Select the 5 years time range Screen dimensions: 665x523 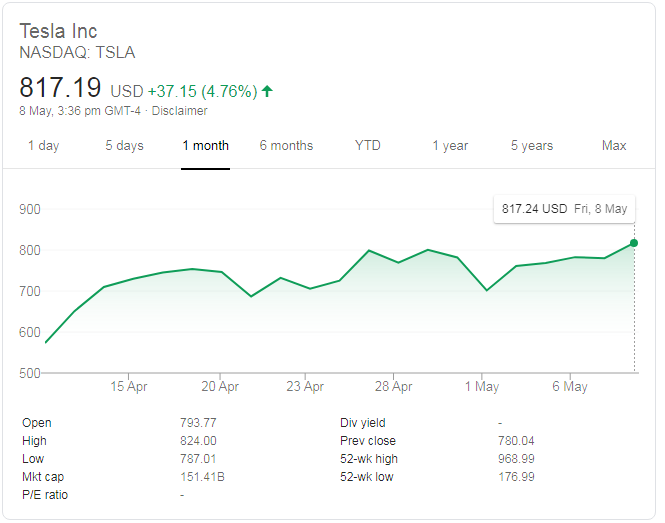[531, 146]
